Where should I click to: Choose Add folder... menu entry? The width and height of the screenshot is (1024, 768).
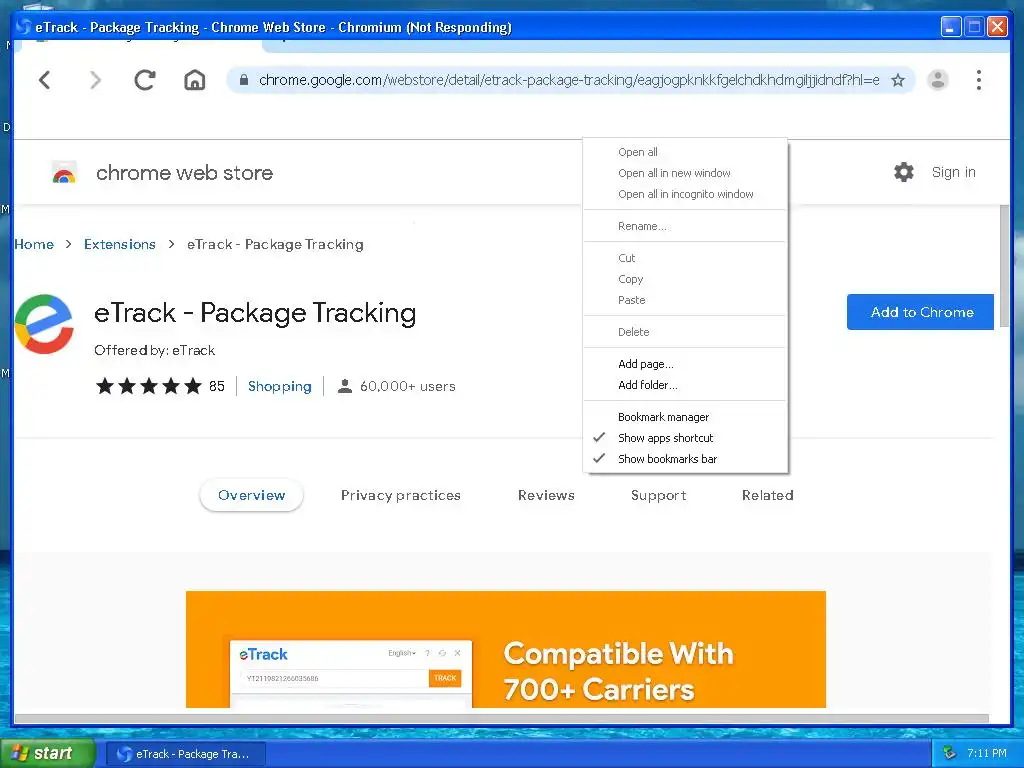685,385
